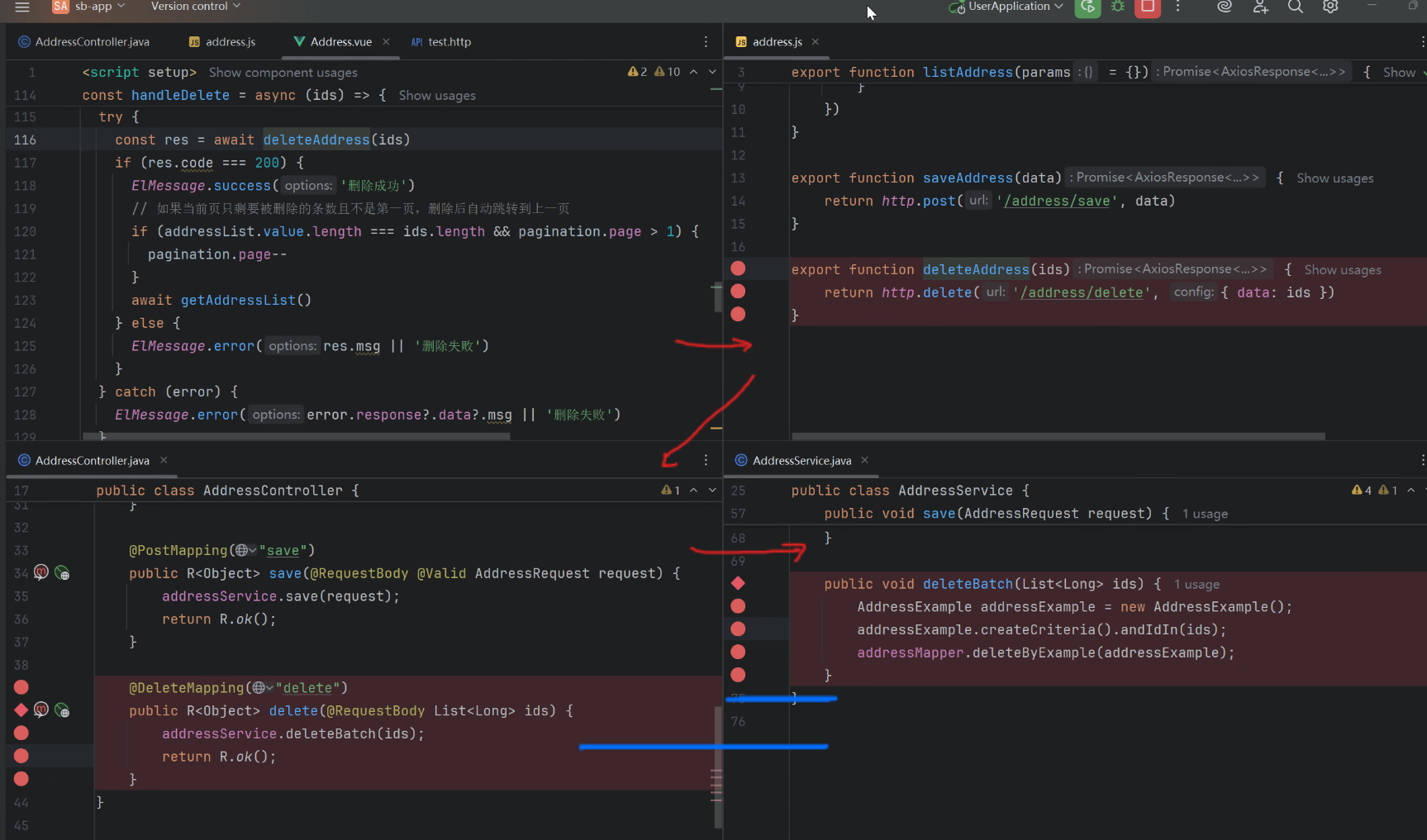Image resolution: width=1427 pixels, height=840 pixels.
Task: Toggle method breakpoint on deleteBatch declaration
Action: point(738,583)
